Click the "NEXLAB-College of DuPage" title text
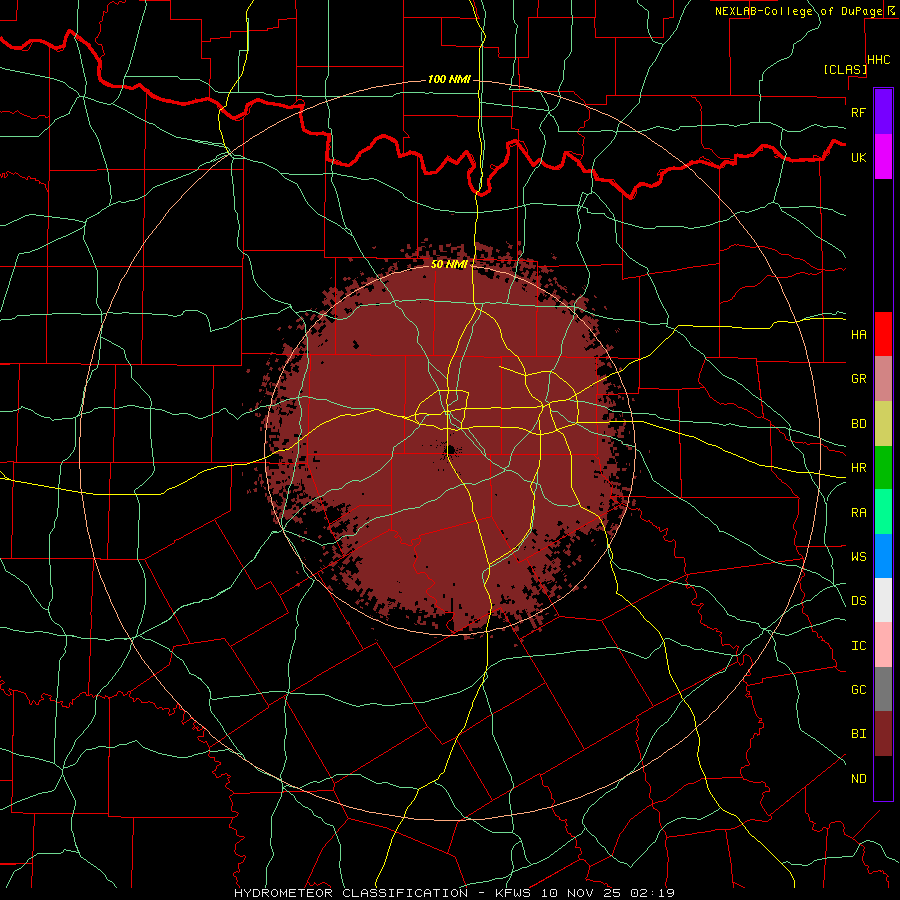This screenshot has width=900, height=900. tap(799, 11)
